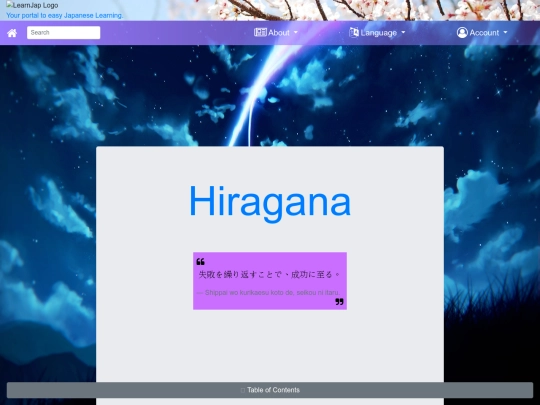
Task: Open the Account dropdown menu
Action: point(482,33)
